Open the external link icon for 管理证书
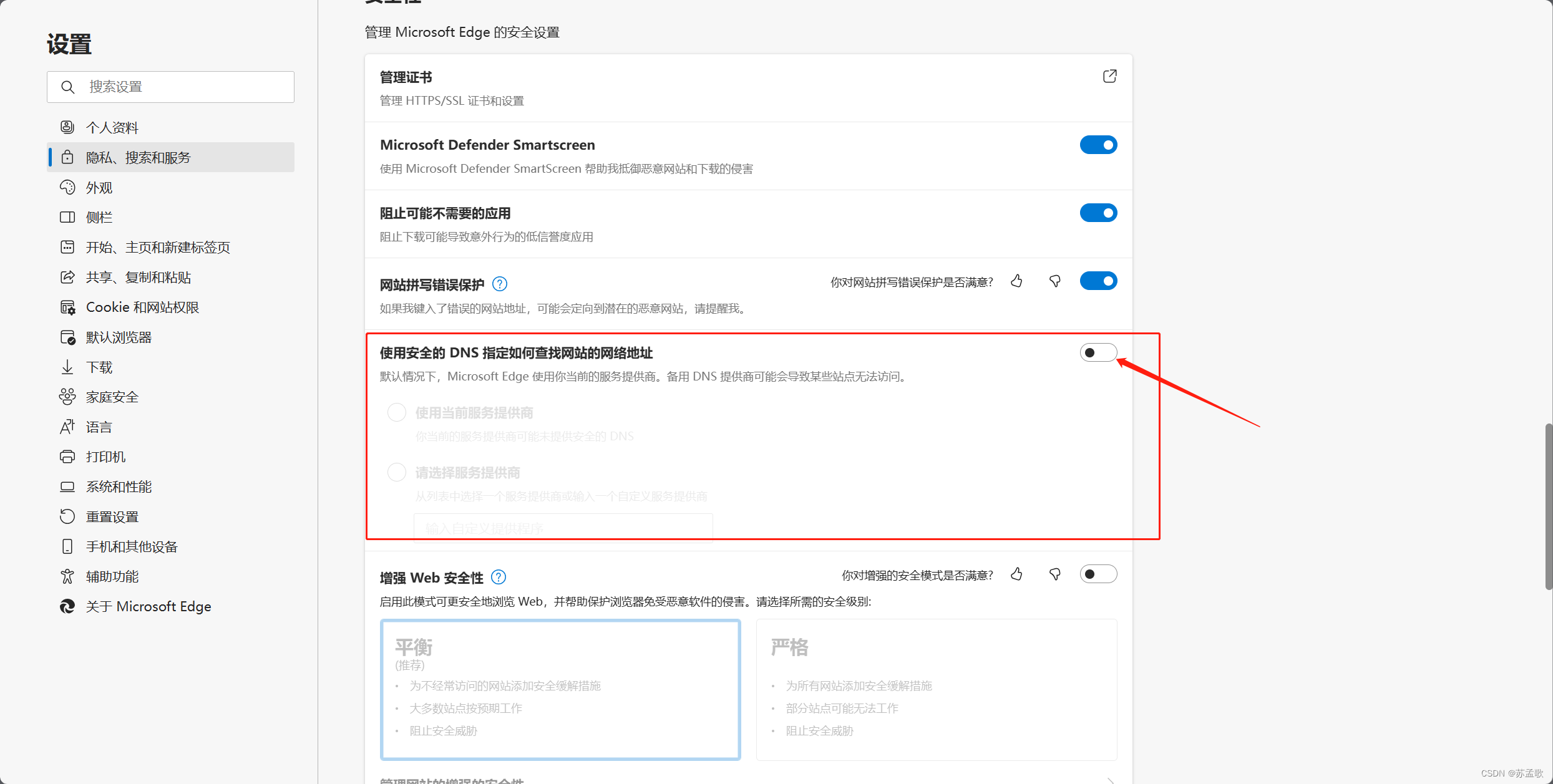1553x784 pixels. pos(1109,77)
